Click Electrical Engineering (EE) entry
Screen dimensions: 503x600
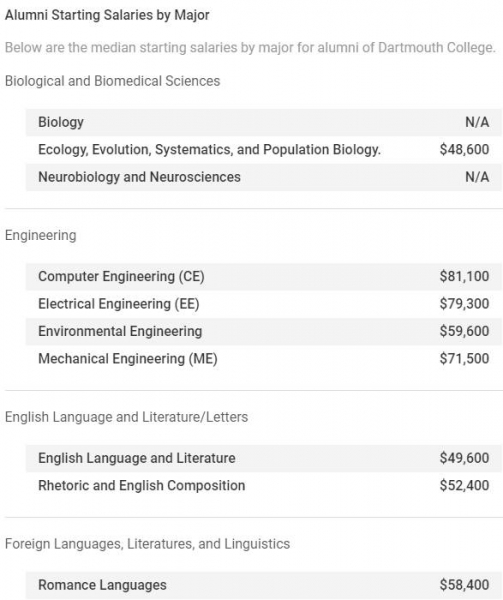click(264, 304)
